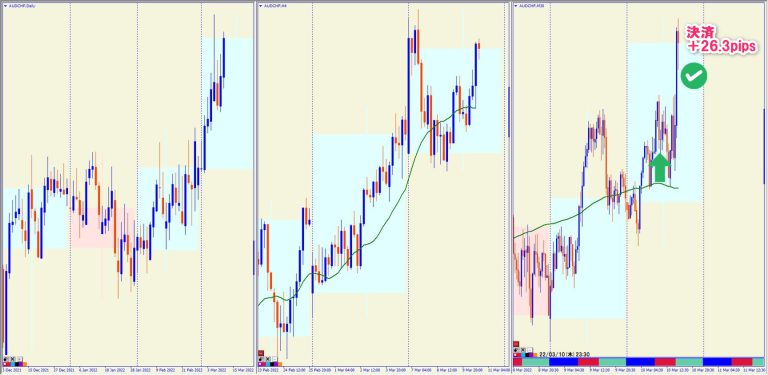Pick the orange color swatch in the H4 chart
This screenshot has height=375, width=768.
pos(280,364)
